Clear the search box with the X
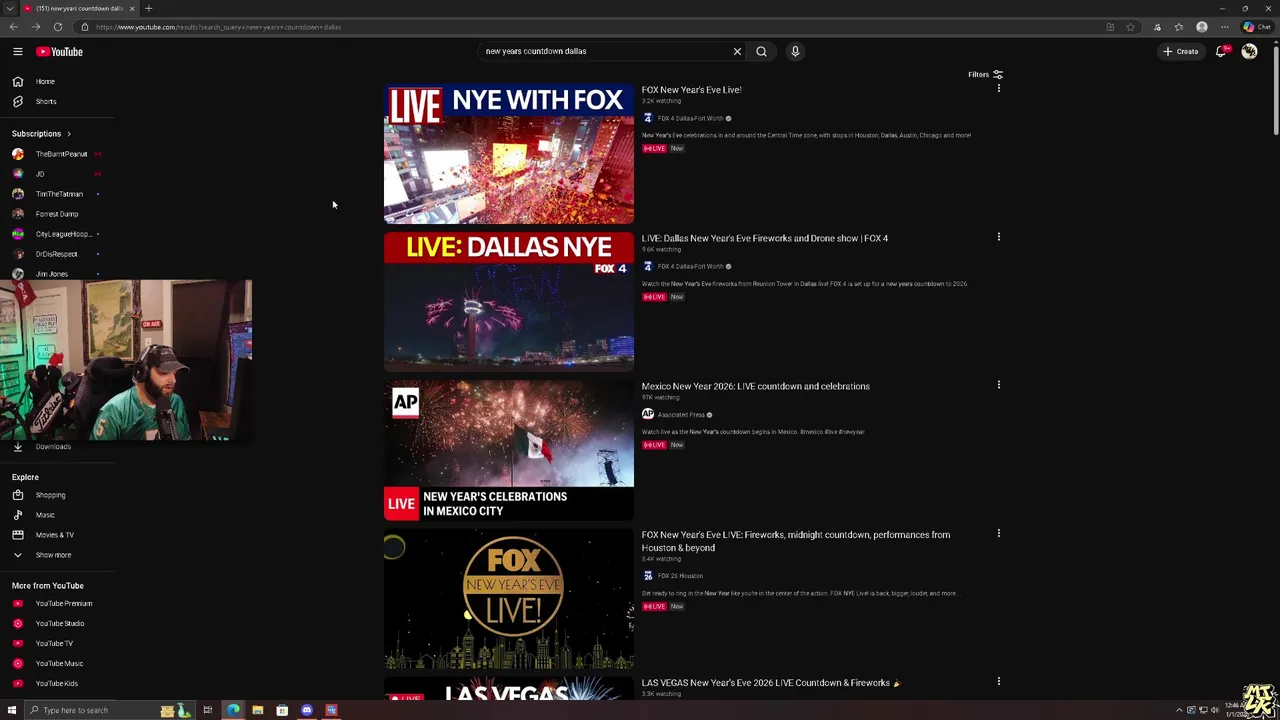The width and height of the screenshot is (1280, 720). coord(737,51)
